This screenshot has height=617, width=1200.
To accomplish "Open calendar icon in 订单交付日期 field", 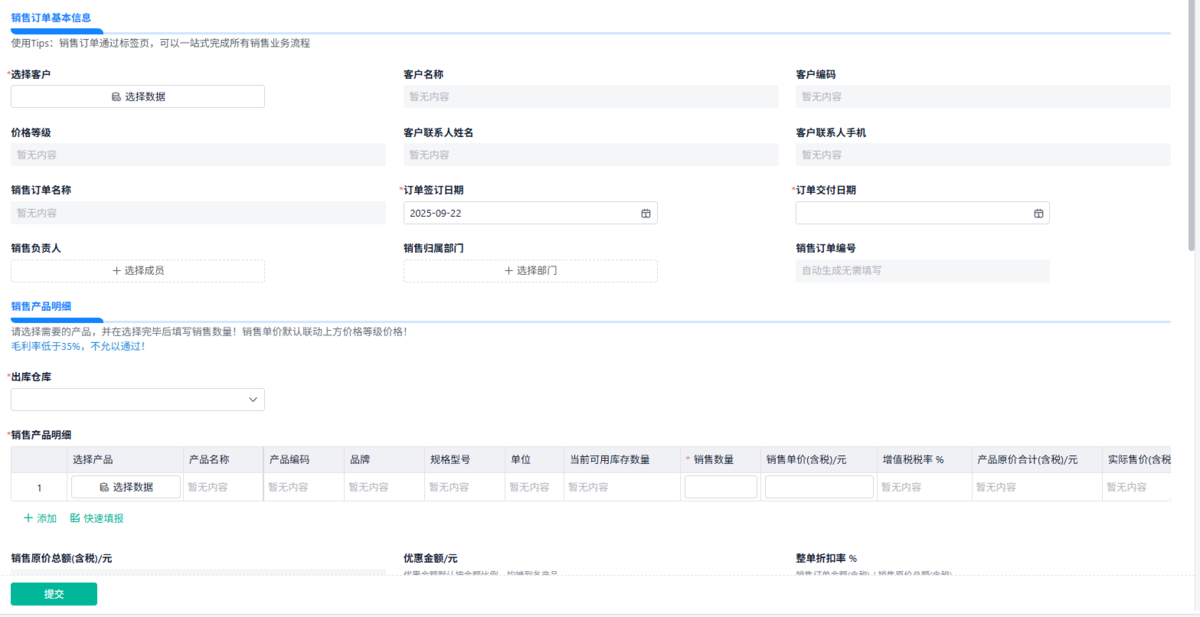I will tap(1038, 213).
